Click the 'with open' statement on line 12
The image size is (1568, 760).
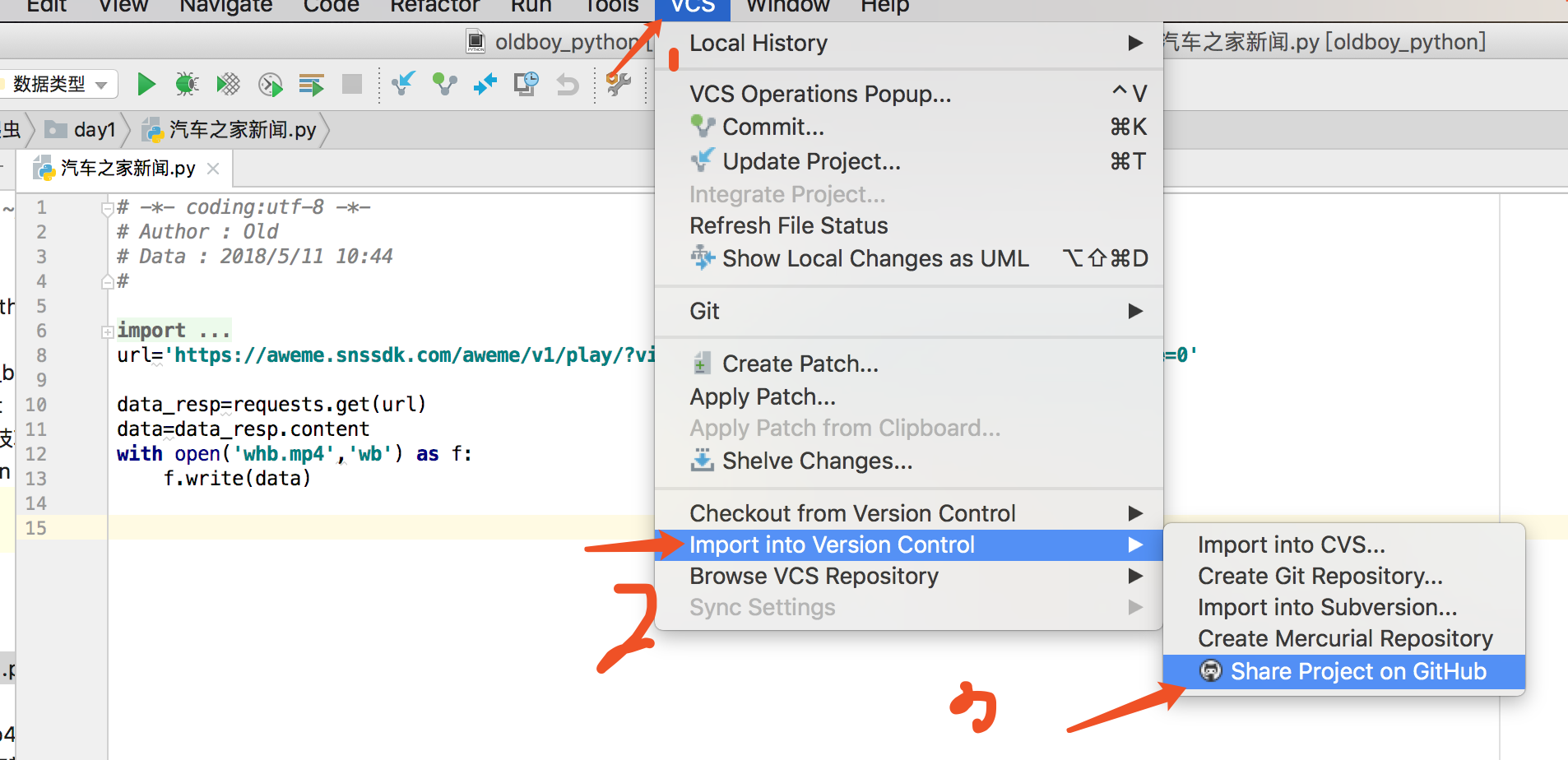pyautogui.click(x=295, y=454)
